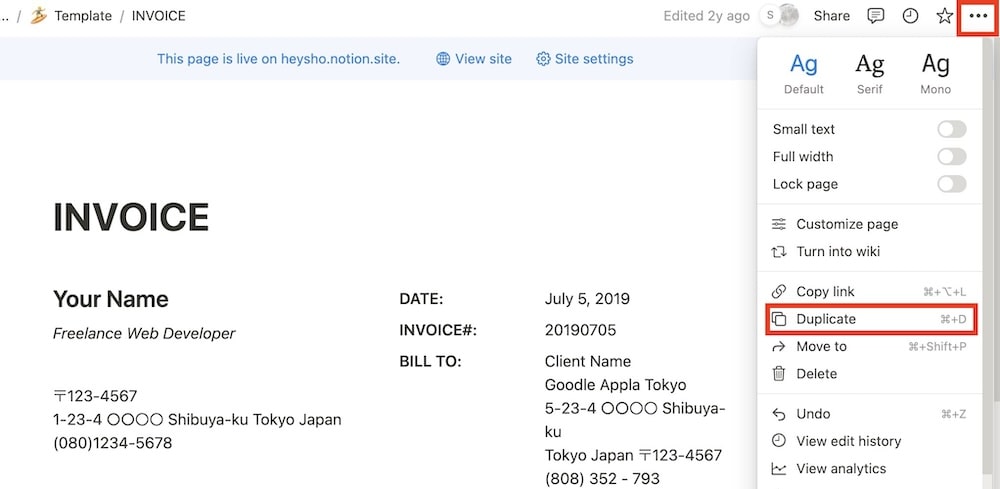Open View edit history menu entry
Screen dimensions: 1000x489
[x=870, y=441]
